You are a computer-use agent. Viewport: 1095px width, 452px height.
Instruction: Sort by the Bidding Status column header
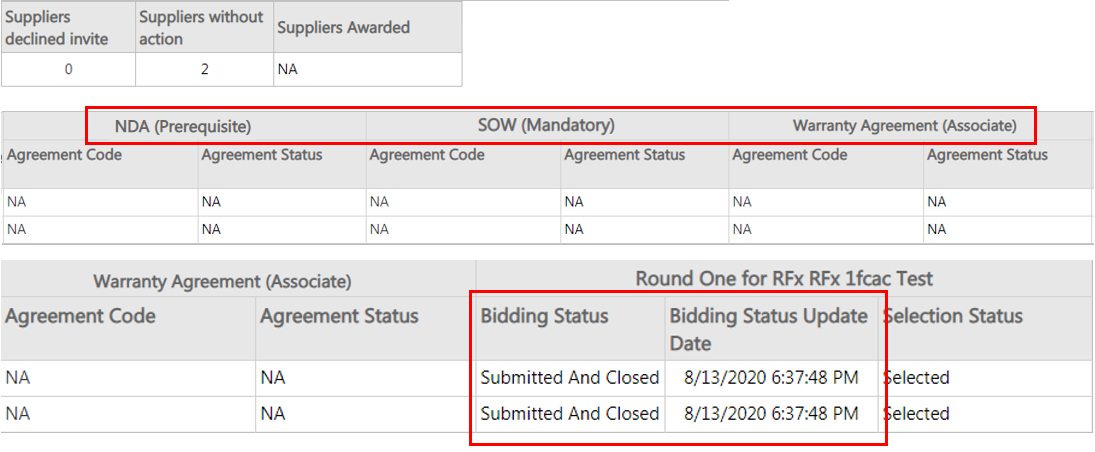(x=544, y=316)
